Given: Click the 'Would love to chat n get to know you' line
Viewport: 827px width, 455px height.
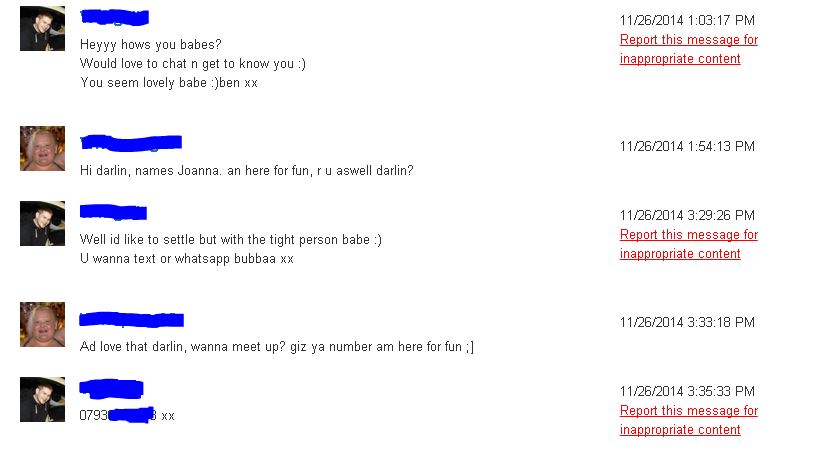Looking at the screenshot, I should pyautogui.click(x=192, y=64).
